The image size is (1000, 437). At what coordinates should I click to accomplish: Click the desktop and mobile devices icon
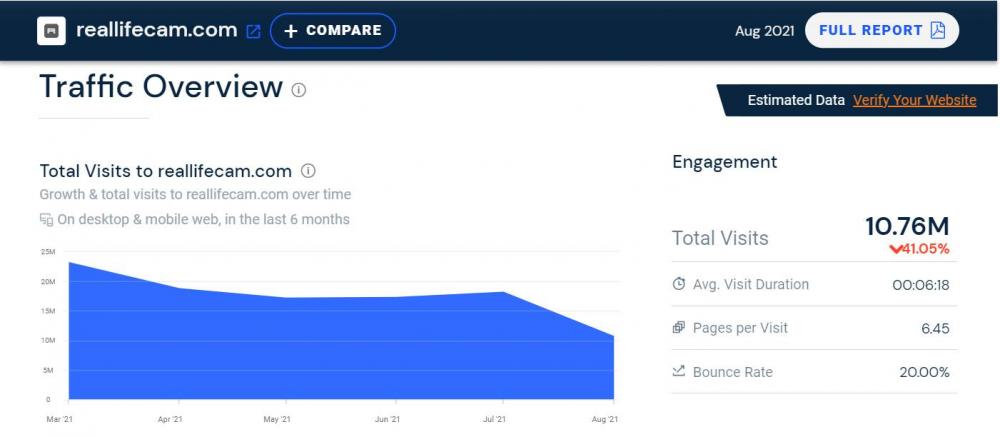46,219
